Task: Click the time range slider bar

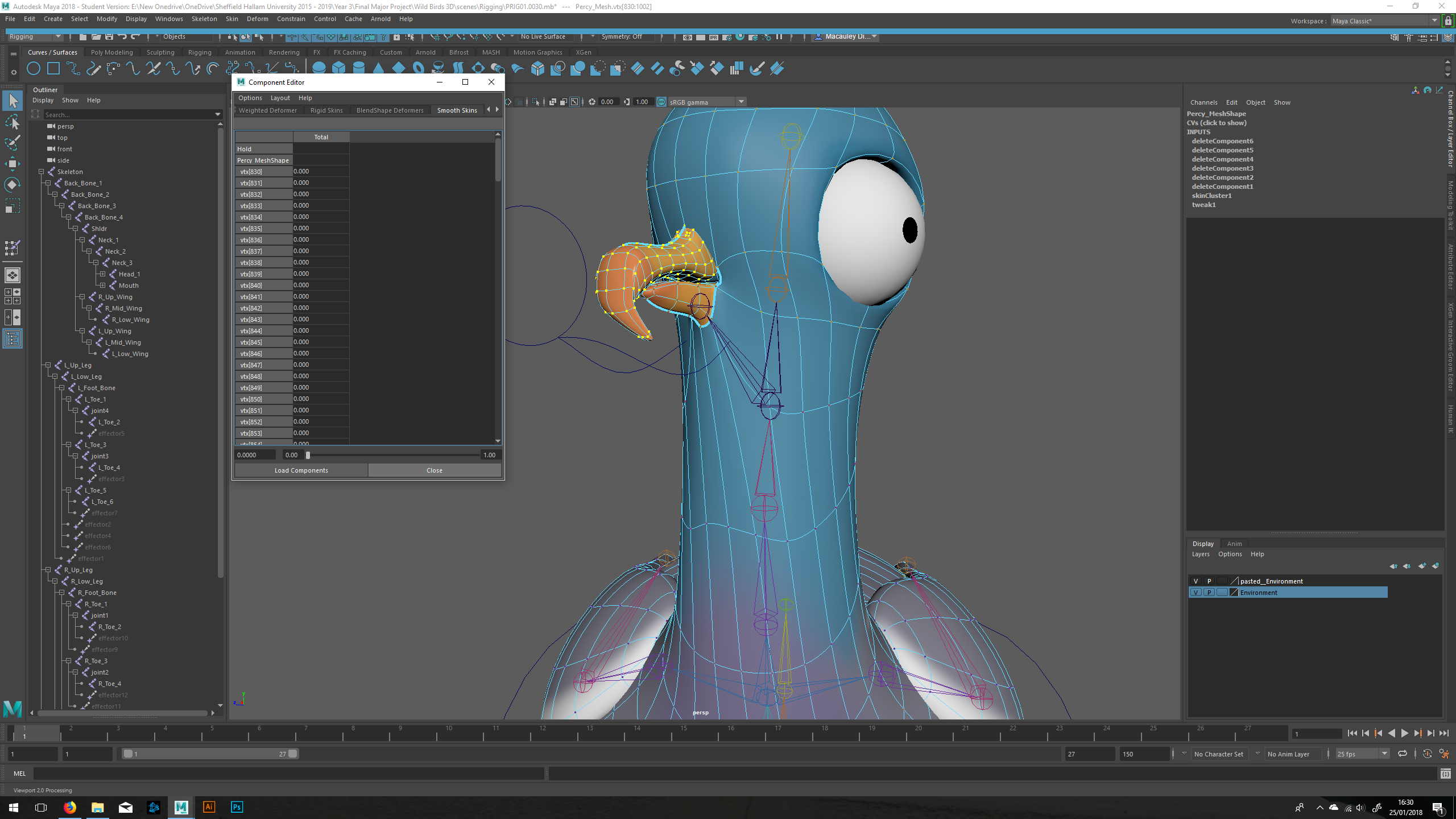Action: 210,754
